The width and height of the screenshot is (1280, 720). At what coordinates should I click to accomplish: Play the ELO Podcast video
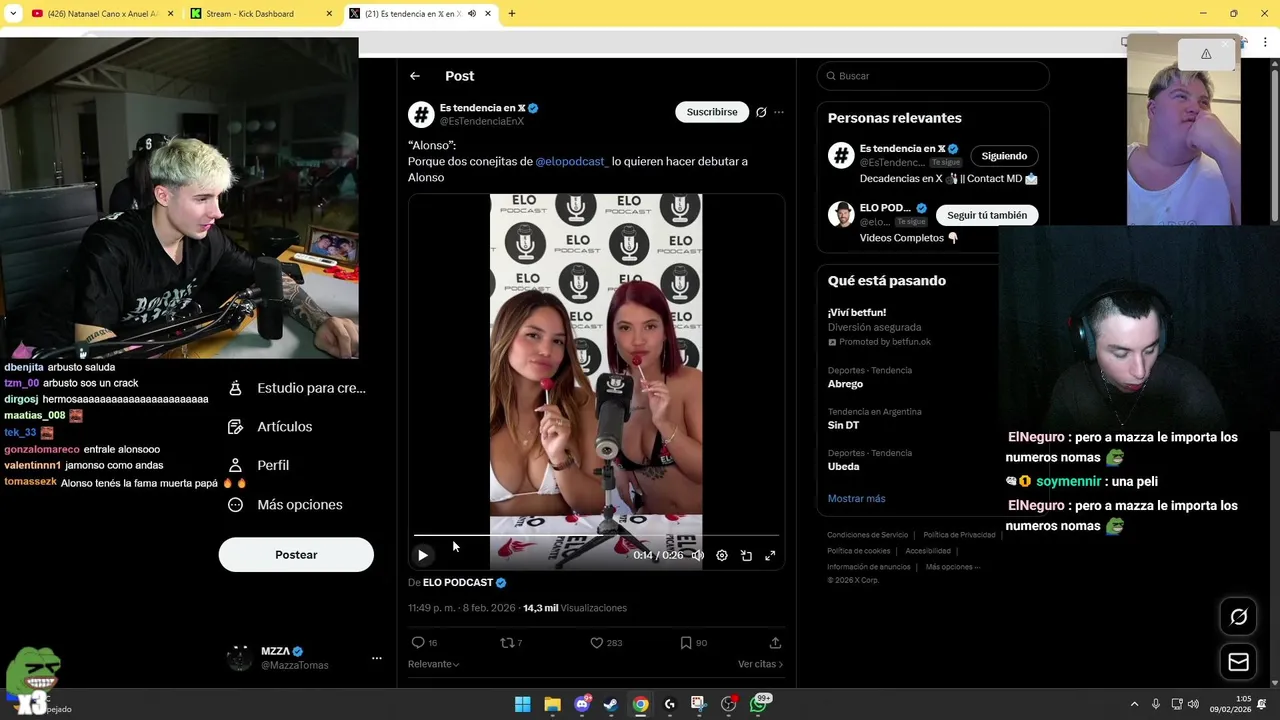tap(423, 555)
